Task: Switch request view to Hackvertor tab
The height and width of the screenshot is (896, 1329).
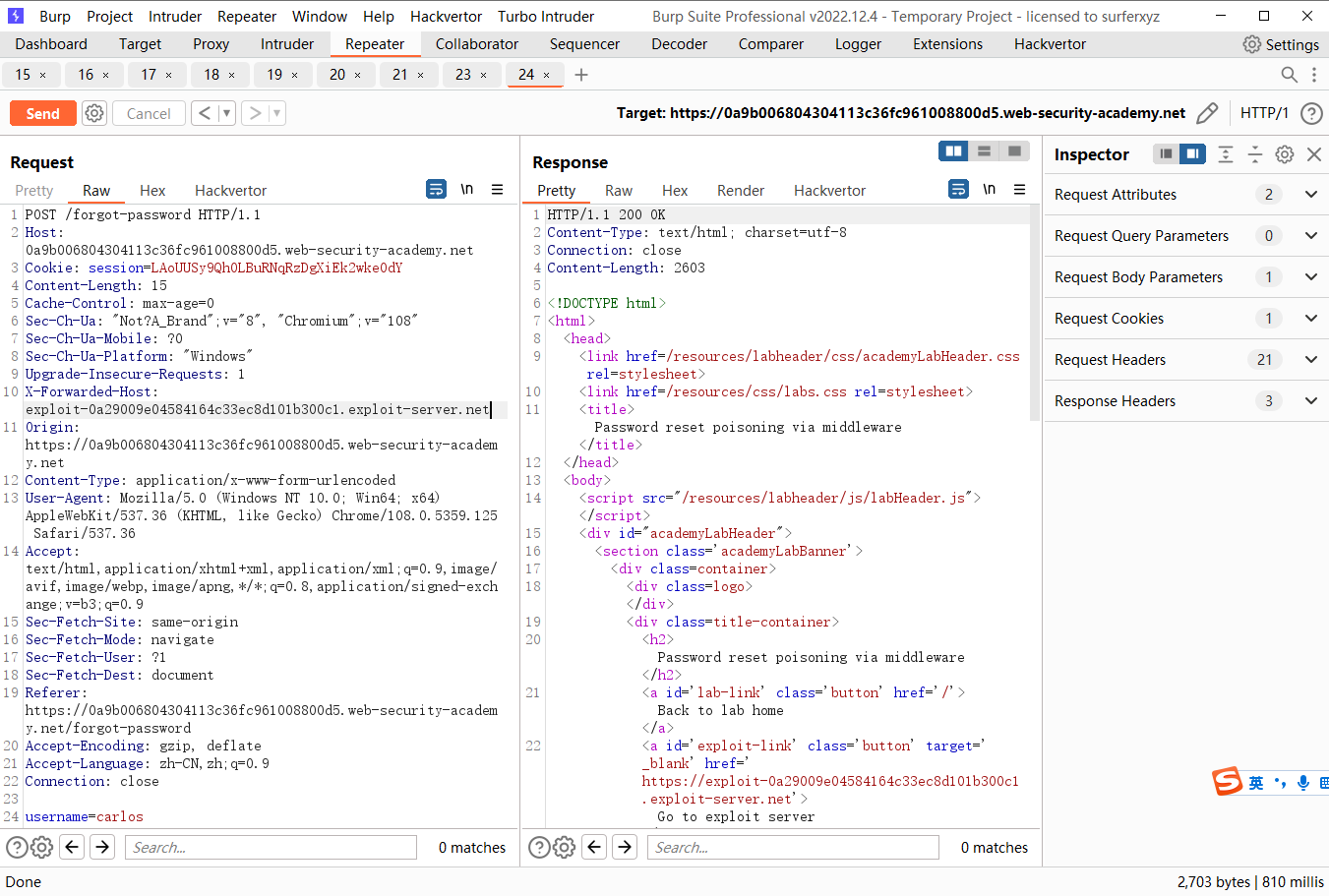Action: 230,191
